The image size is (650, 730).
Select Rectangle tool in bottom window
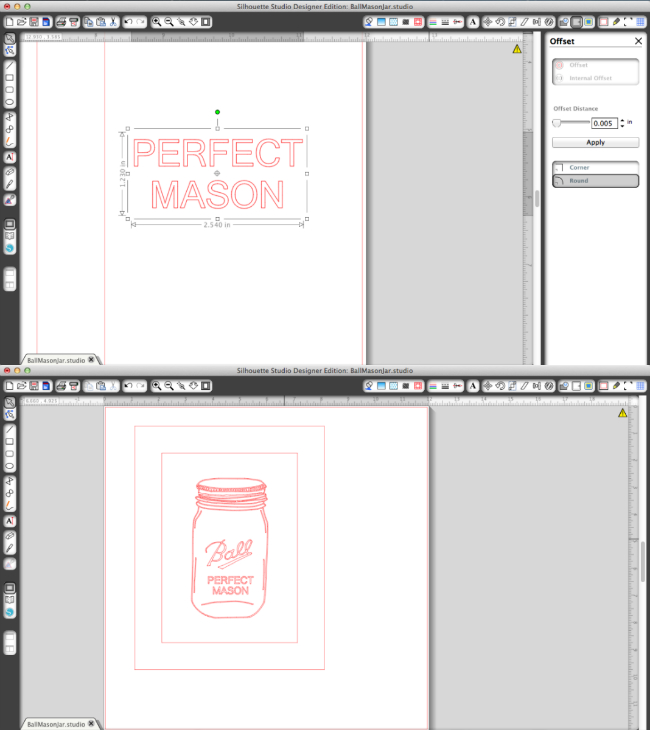9,442
